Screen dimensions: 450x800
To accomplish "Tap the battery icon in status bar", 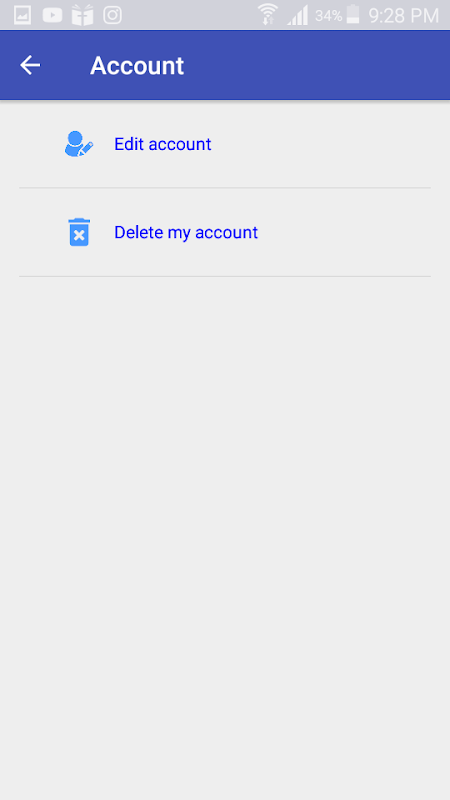I will point(353,14).
